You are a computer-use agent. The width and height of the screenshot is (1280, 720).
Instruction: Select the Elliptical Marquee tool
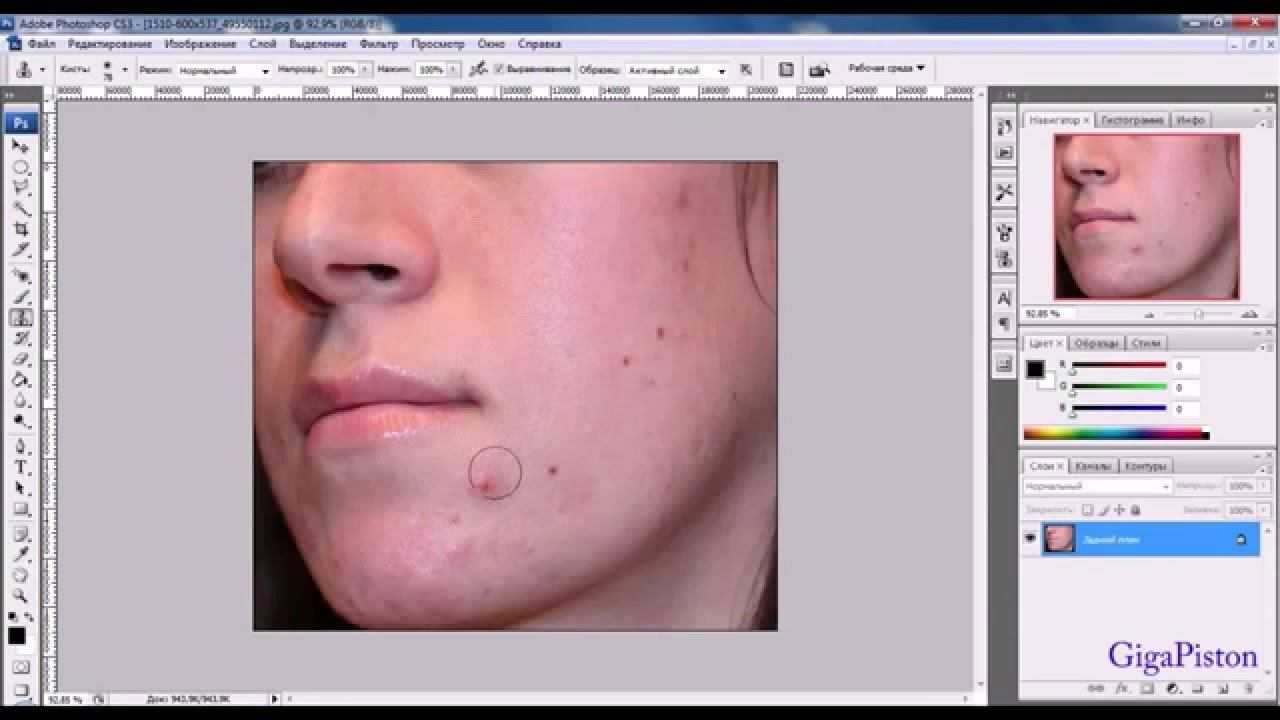click(x=21, y=167)
